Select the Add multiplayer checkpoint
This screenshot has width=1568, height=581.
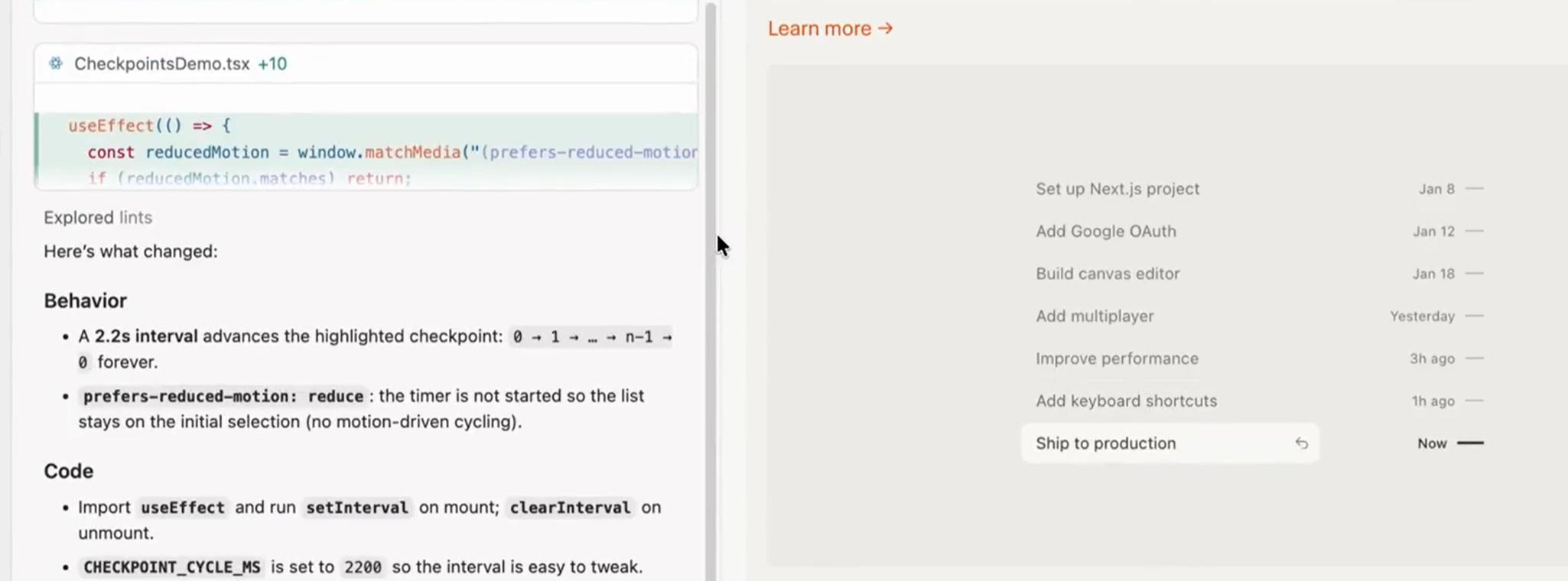tap(1095, 316)
